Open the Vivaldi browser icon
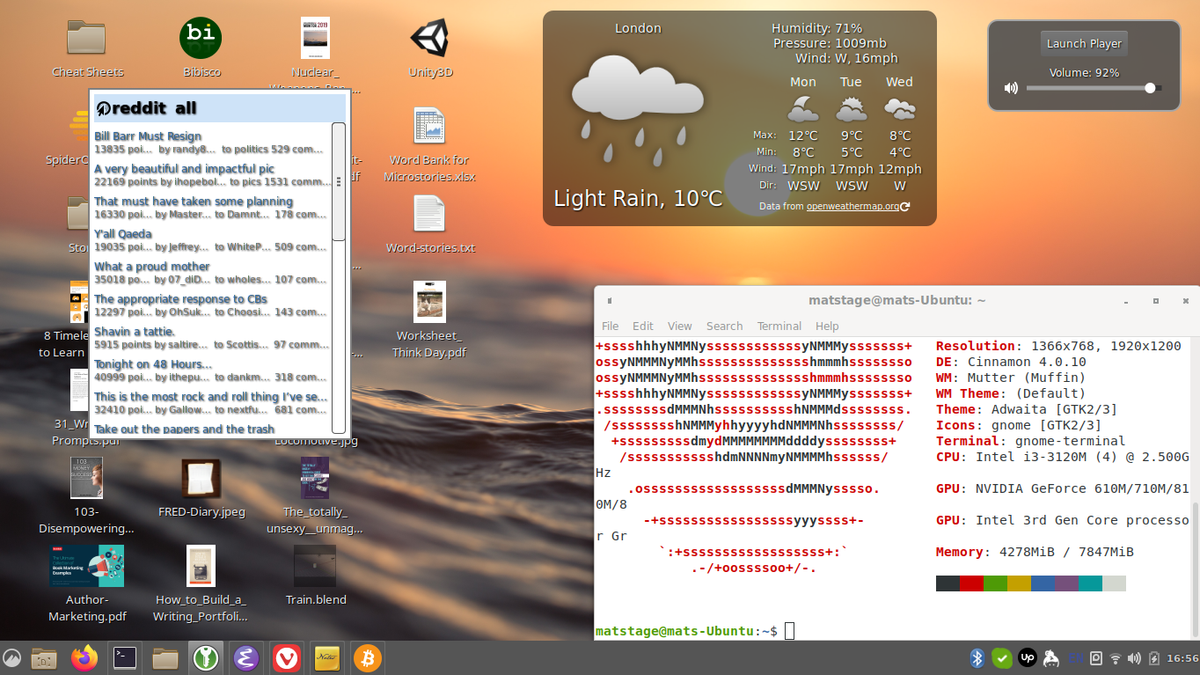 (286, 658)
